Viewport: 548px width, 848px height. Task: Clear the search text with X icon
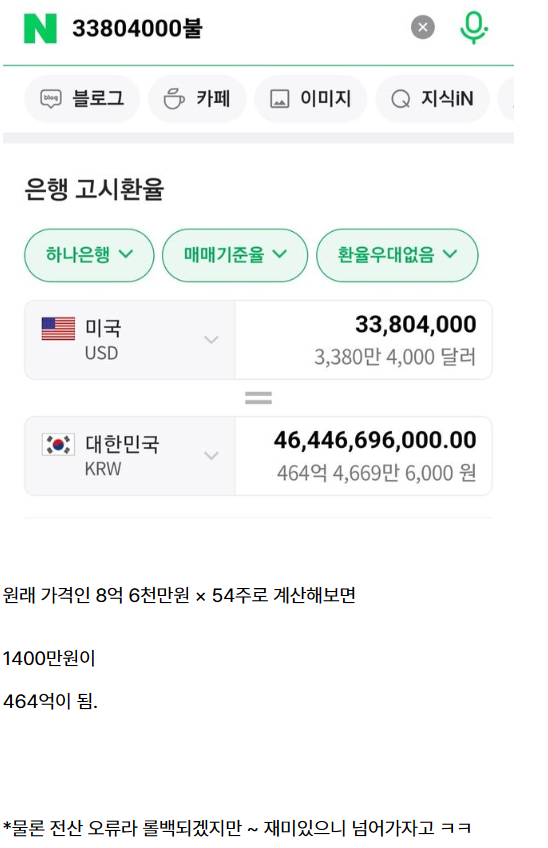[422, 28]
